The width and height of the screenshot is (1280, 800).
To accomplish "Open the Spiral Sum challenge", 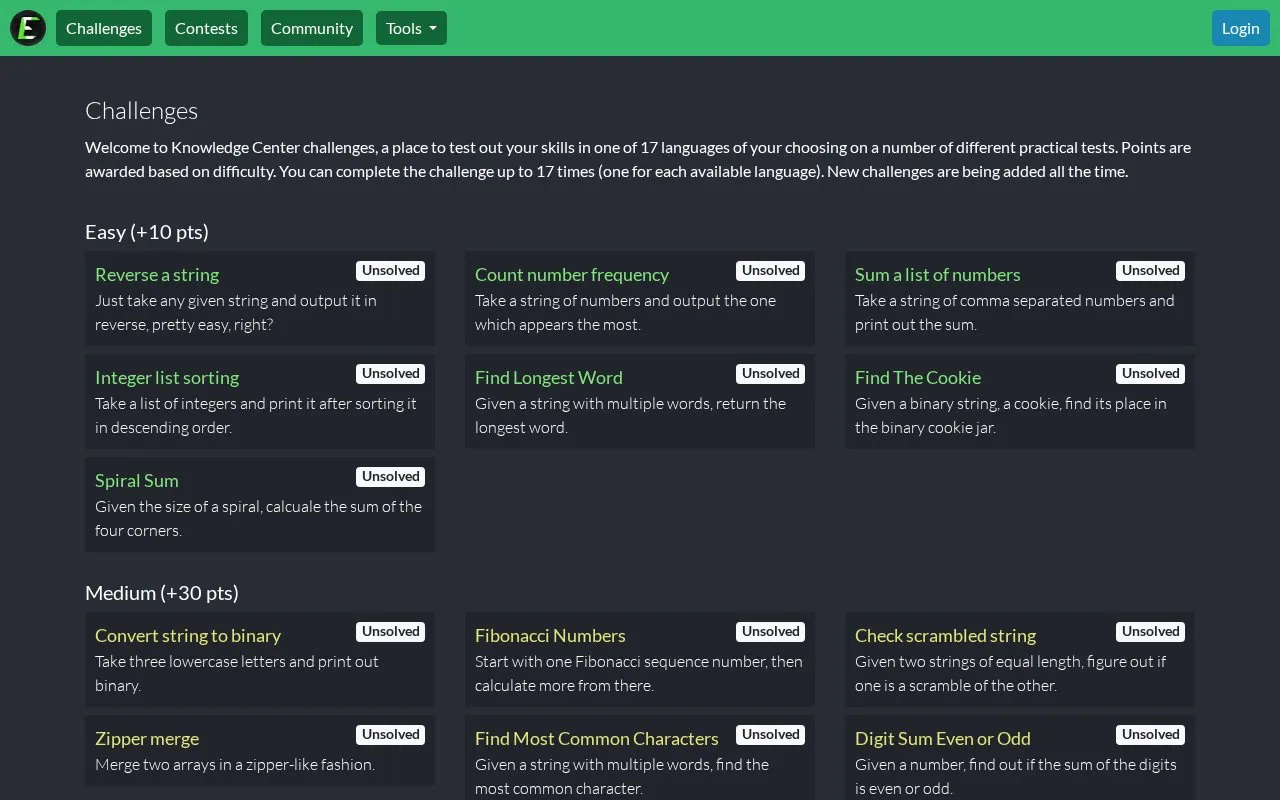I will click(x=137, y=480).
